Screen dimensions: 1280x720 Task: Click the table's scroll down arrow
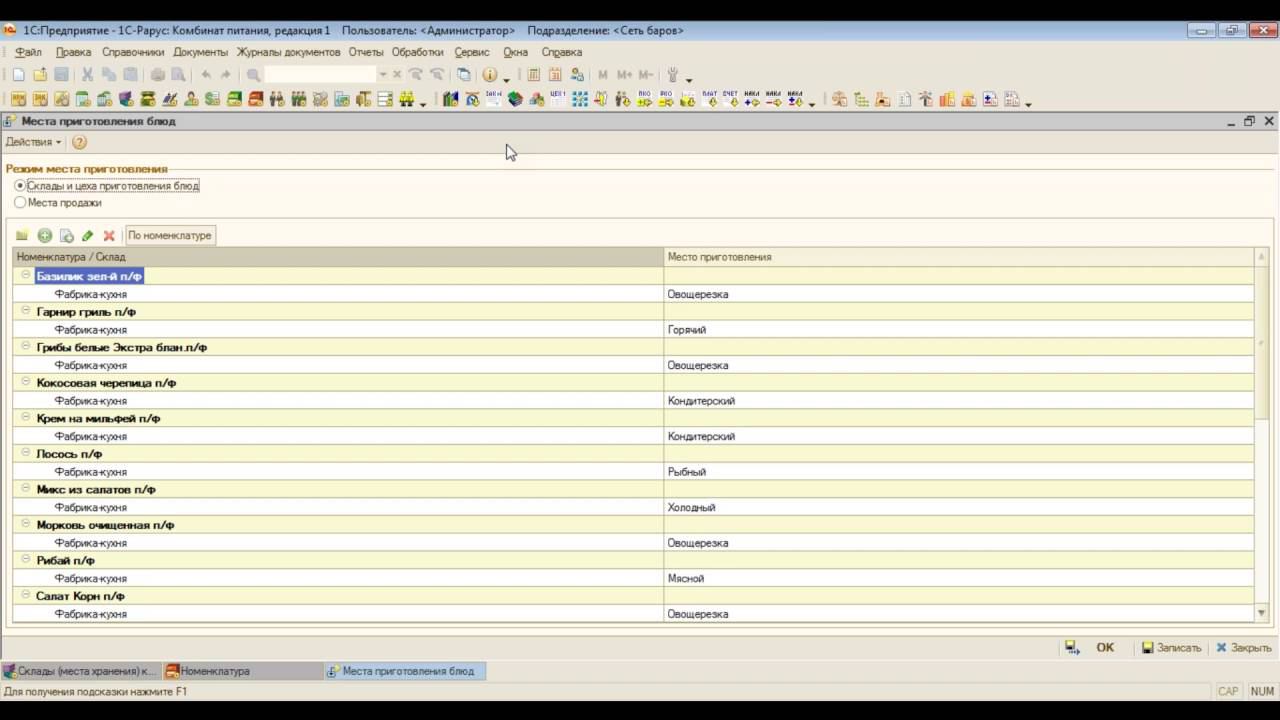(x=1261, y=613)
